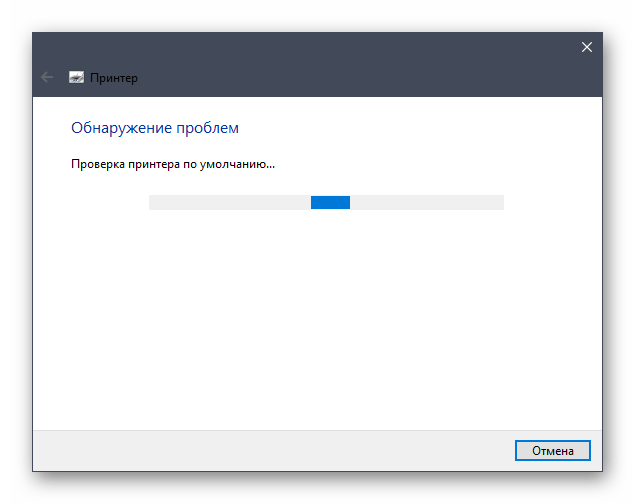Click the Обнаружение проблем heading
635x504 pixels.
pyautogui.click(x=155, y=128)
